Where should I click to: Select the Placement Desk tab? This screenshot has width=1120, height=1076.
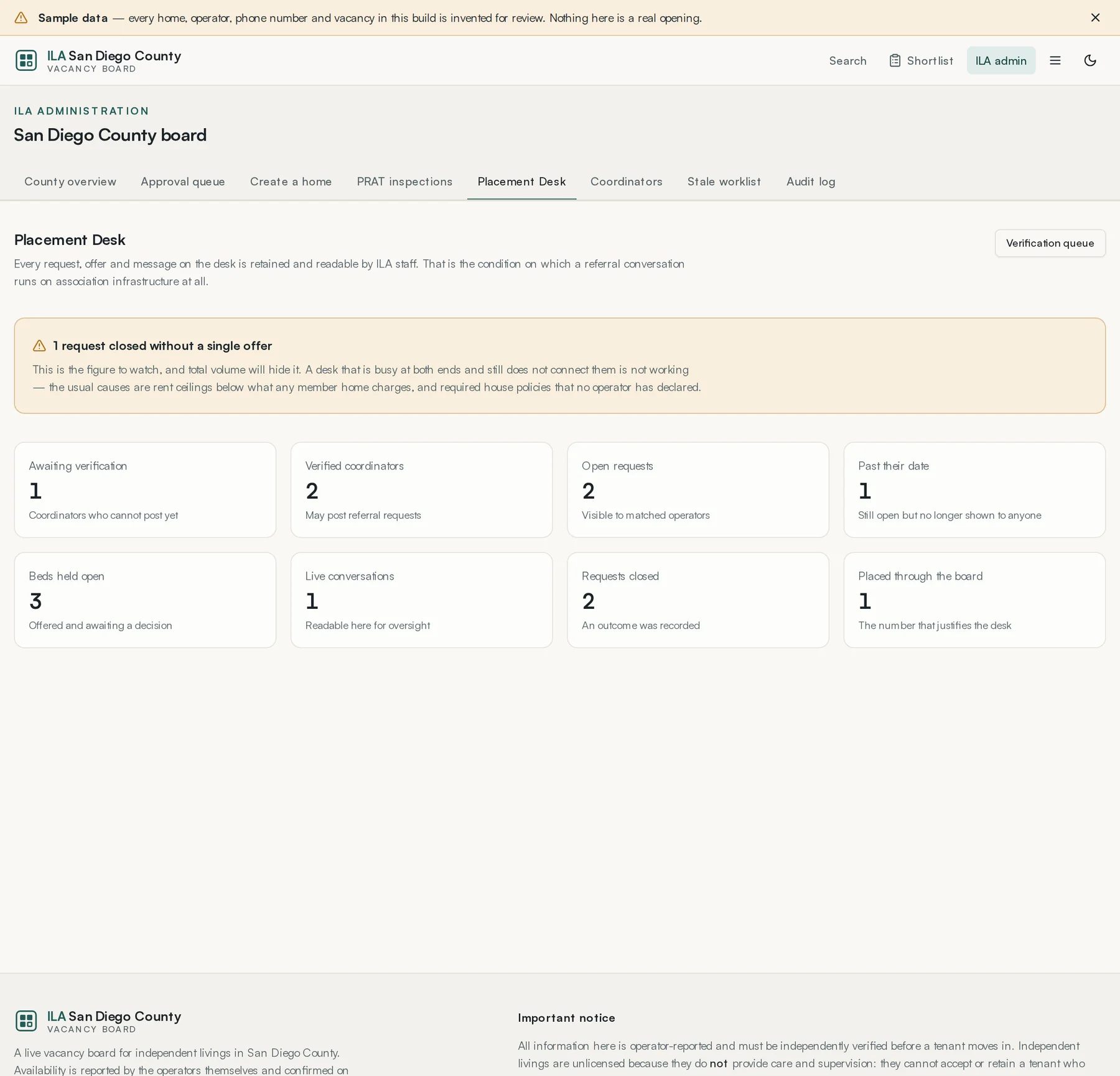click(521, 182)
